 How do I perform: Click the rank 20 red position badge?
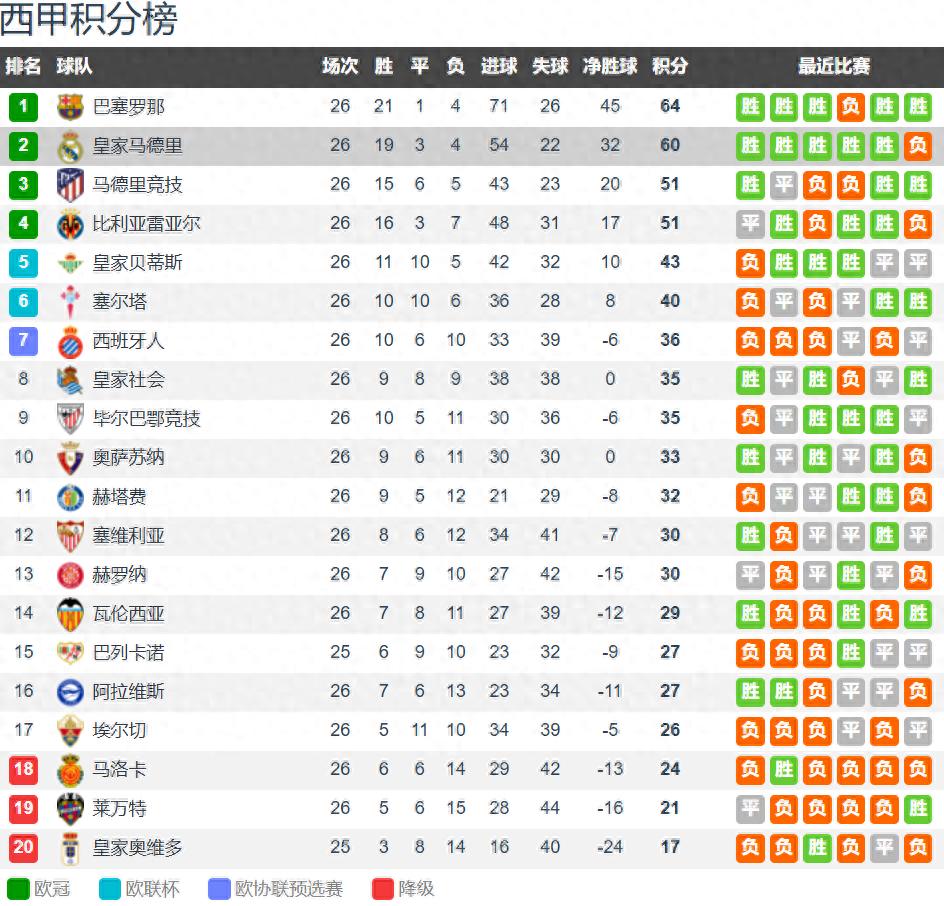click(23, 848)
